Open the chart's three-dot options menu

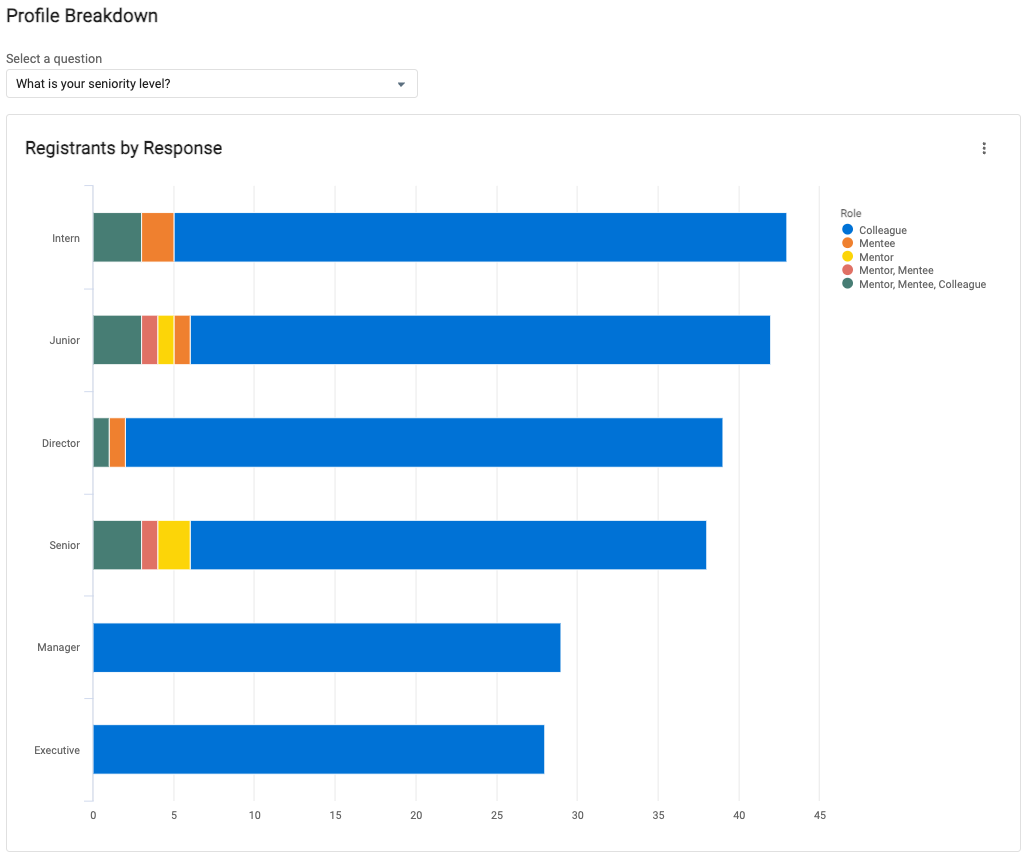[983, 148]
